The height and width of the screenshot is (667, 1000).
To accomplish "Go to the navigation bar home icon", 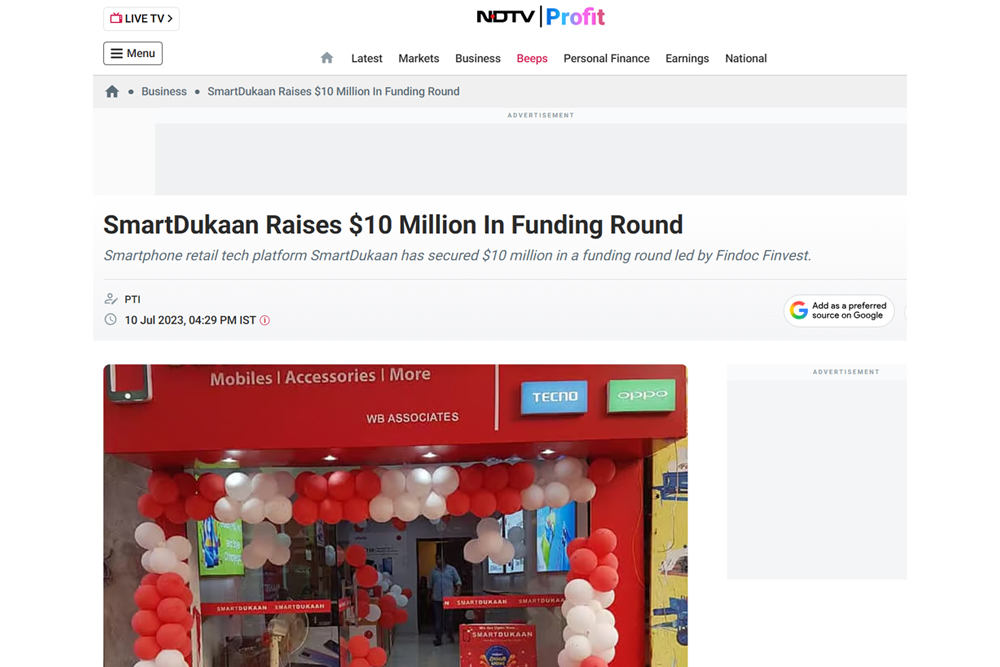I will click(327, 58).
